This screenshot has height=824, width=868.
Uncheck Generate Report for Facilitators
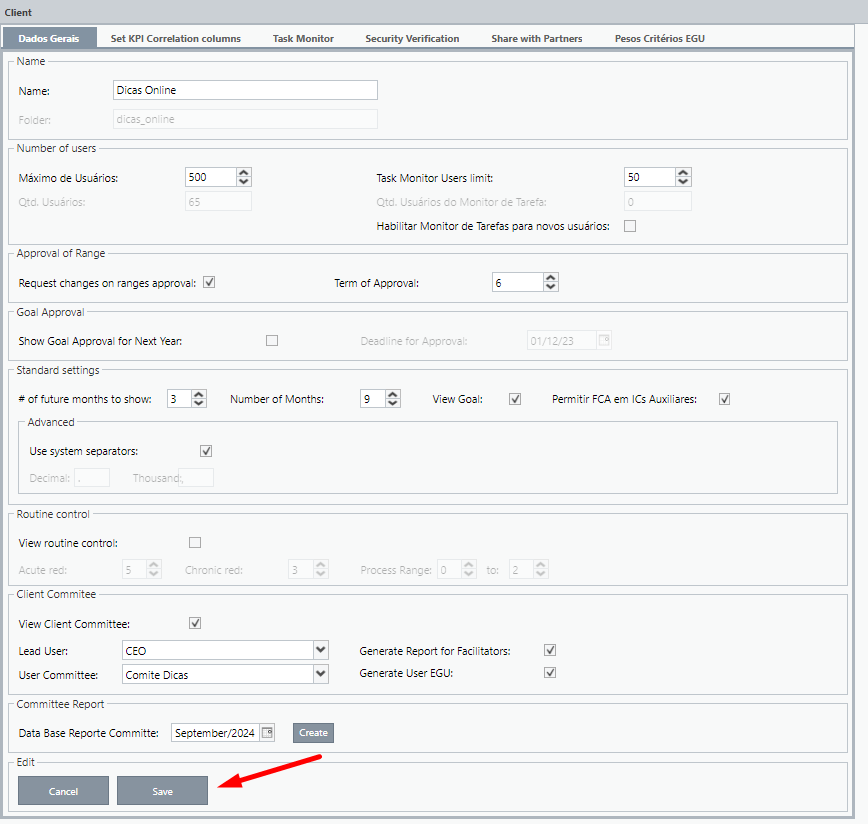549,651
